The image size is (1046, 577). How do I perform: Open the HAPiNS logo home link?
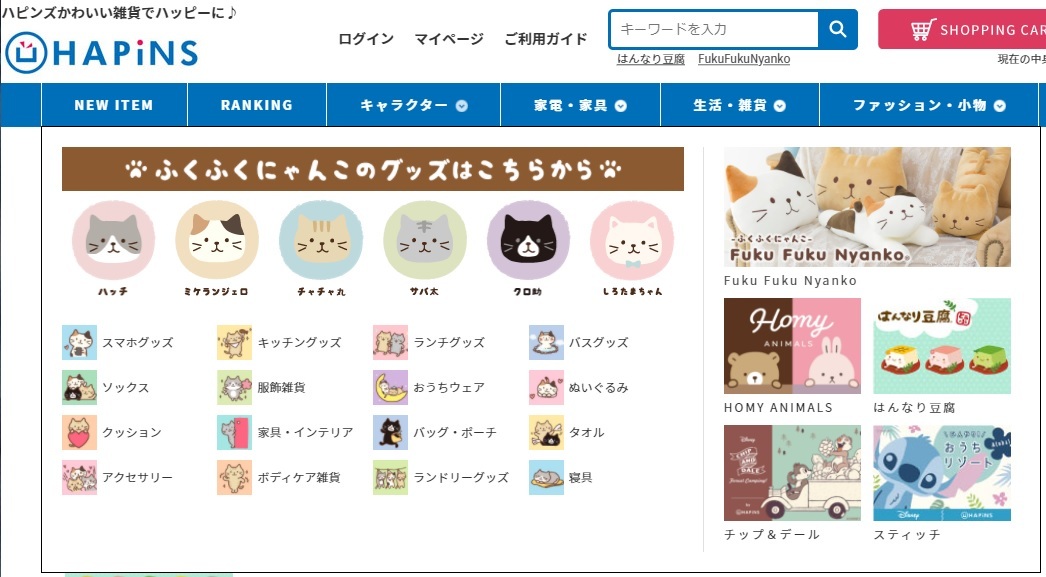point(101,53)
